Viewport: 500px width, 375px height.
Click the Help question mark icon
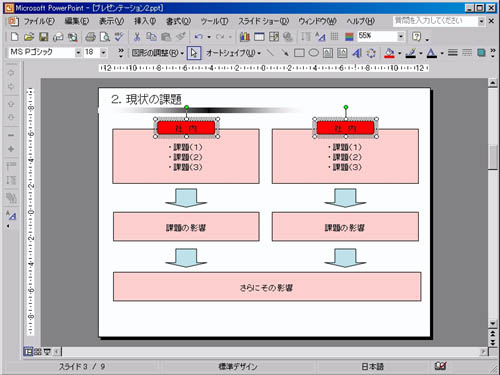[416, 37]
